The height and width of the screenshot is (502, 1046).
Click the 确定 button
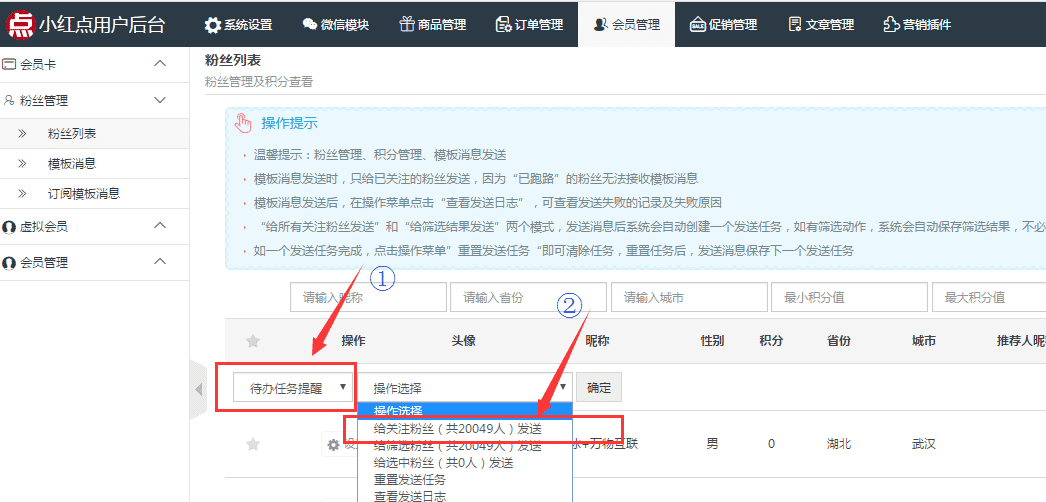[x=599, y=387]
